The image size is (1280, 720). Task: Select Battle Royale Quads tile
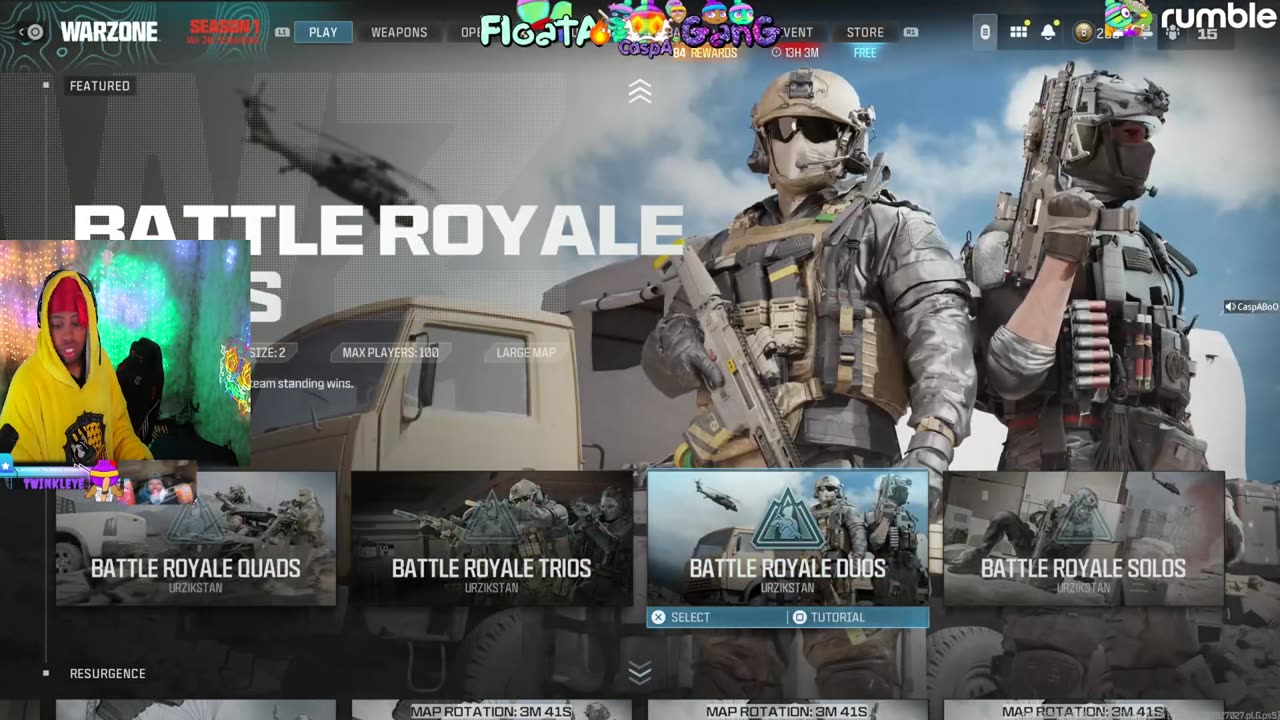coord(196,538)
